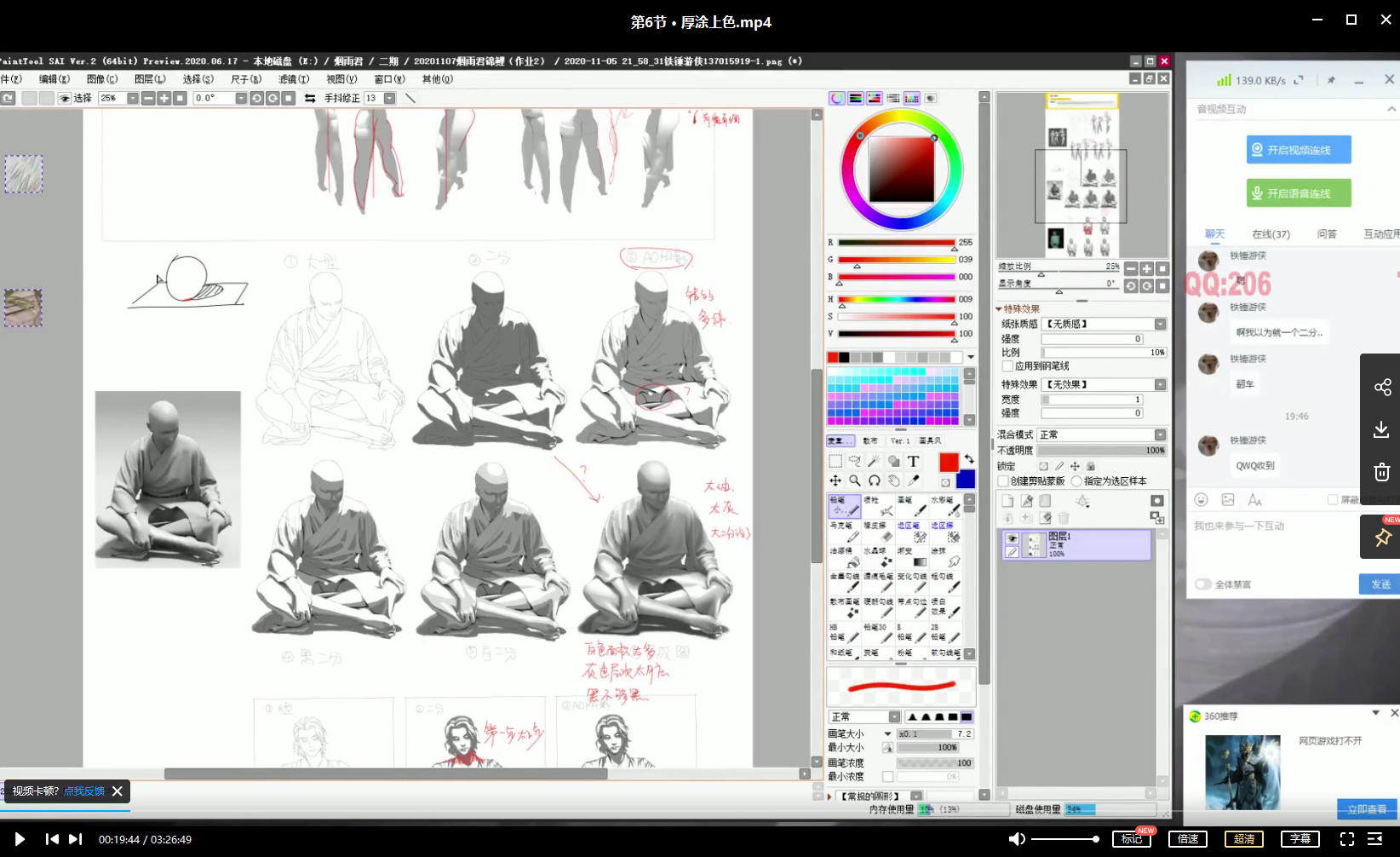Open the 混合模式 blend mode dropdown
Viewport: 1400px width, 857px height.
1160,435
